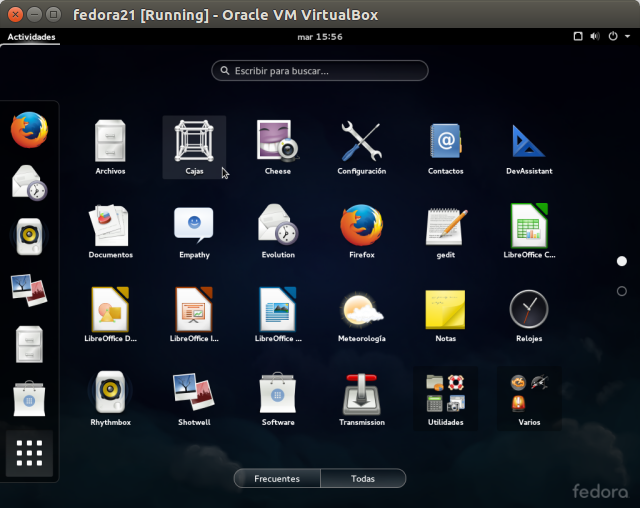
Task: Click the volume icon in top bar
Action: coord(595,36)
